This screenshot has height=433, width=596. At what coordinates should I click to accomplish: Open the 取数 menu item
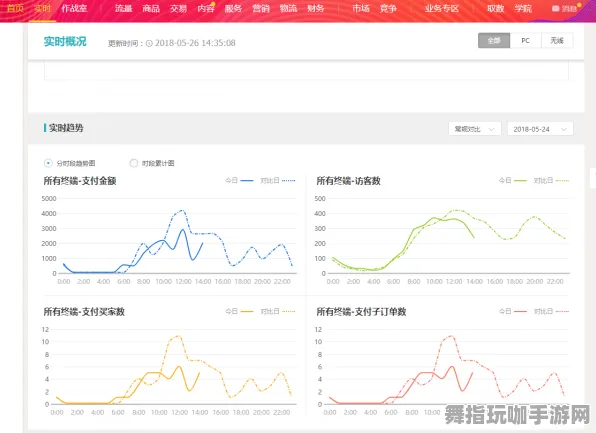click(496, 8)
